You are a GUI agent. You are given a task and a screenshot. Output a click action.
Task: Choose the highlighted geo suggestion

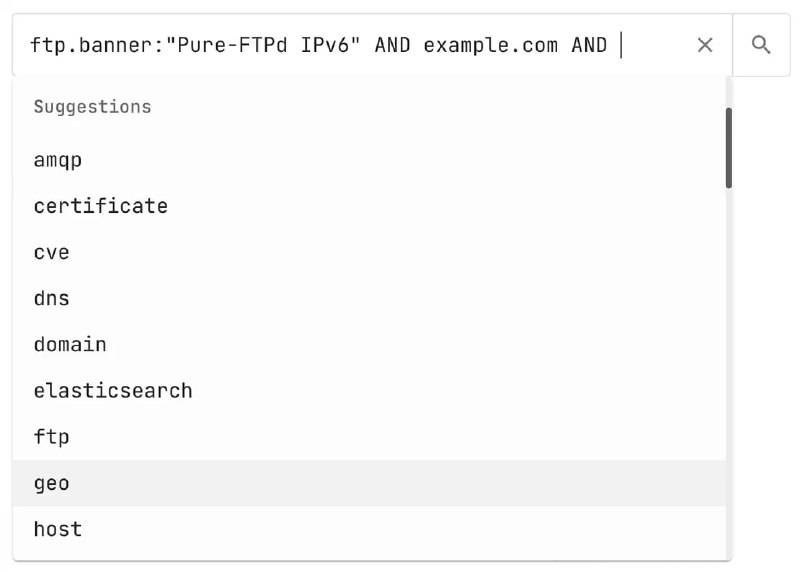pyautogui.click(x=369, y=483)
